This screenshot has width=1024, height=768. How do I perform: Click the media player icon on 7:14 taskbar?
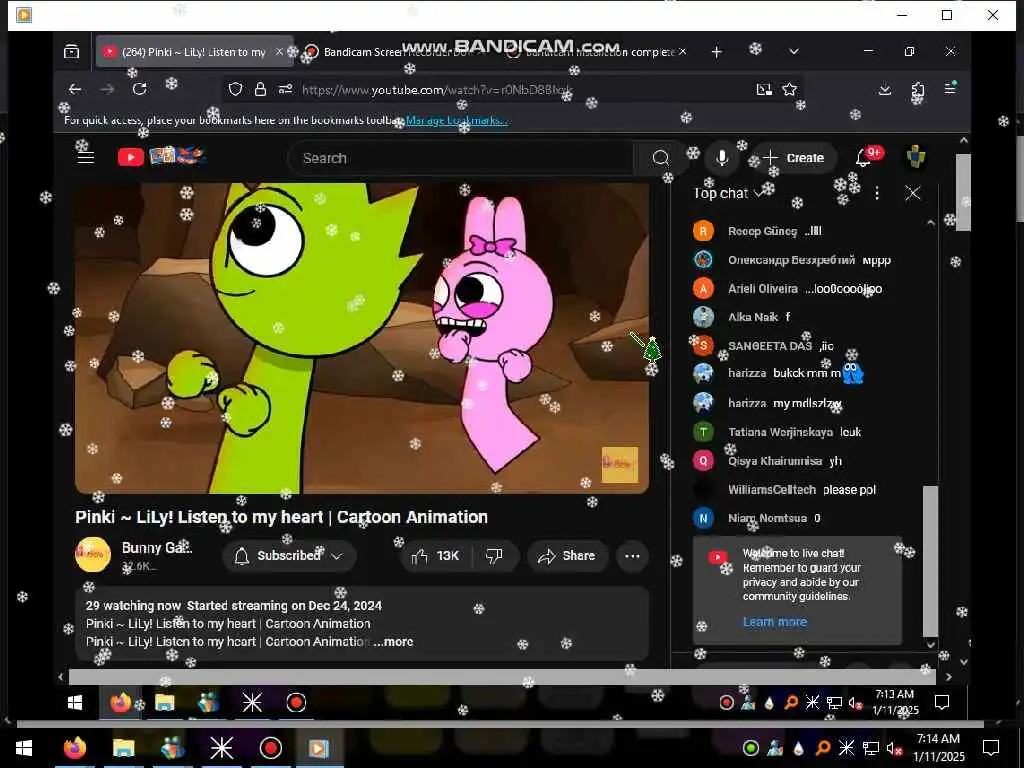[x=319, y=748]
